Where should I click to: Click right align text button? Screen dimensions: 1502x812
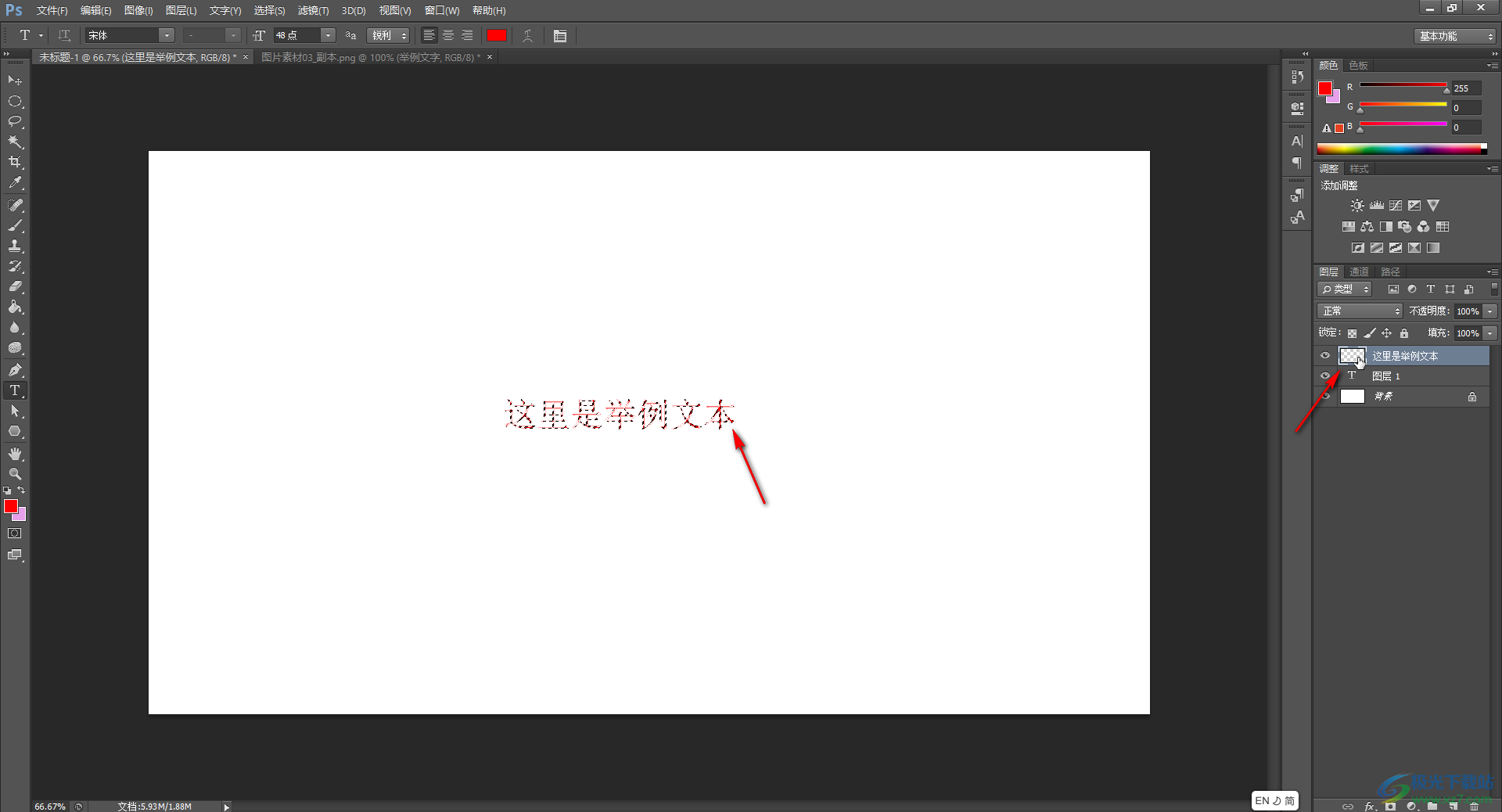pyautogui.click(x=467, y=35)
